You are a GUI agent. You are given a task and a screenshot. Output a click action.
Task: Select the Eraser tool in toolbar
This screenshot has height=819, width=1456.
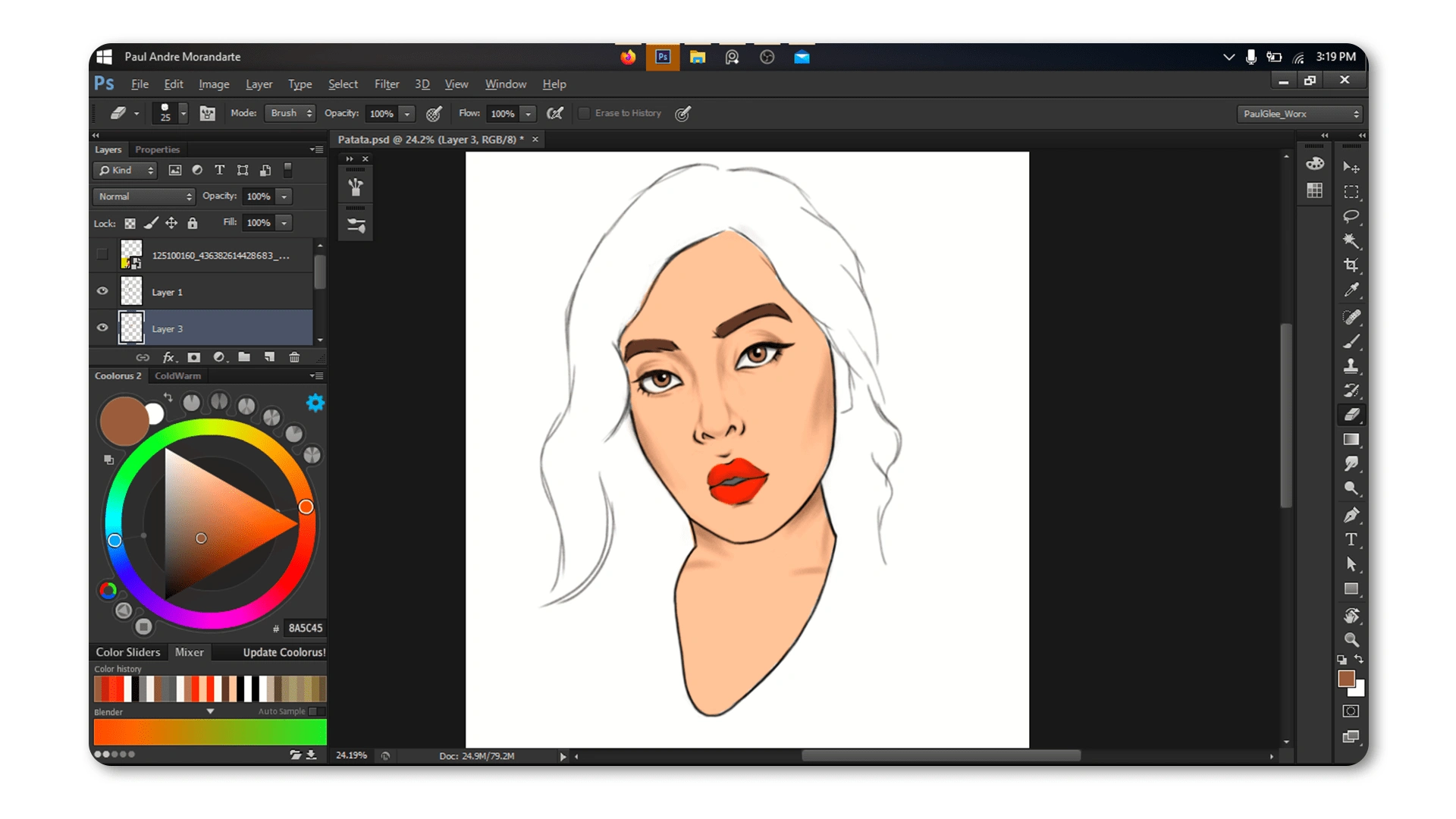[1351, 415]
